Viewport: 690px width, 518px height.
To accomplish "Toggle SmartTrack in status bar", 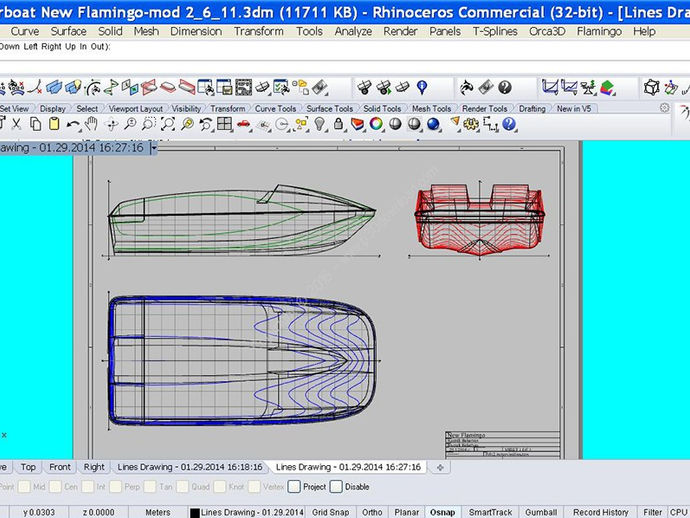I will click(490, 512).
